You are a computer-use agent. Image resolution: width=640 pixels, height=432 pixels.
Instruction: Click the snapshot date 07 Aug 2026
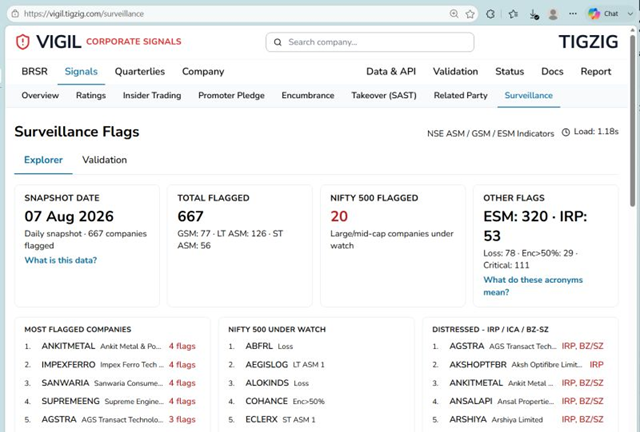(x=69, y=216)
